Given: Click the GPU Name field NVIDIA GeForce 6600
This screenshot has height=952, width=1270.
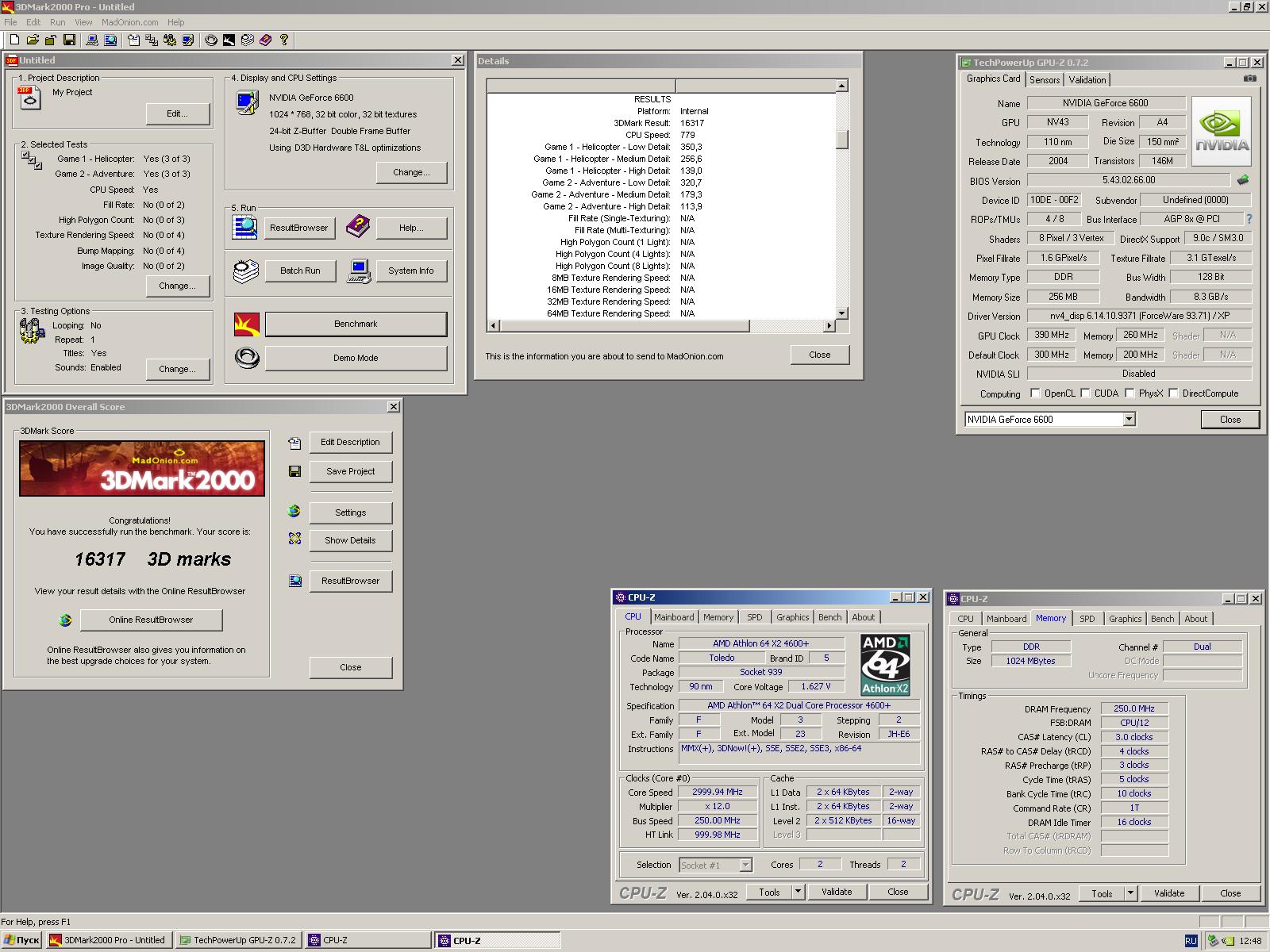Looking at the screenshot, I should [x=1106, y=103].
